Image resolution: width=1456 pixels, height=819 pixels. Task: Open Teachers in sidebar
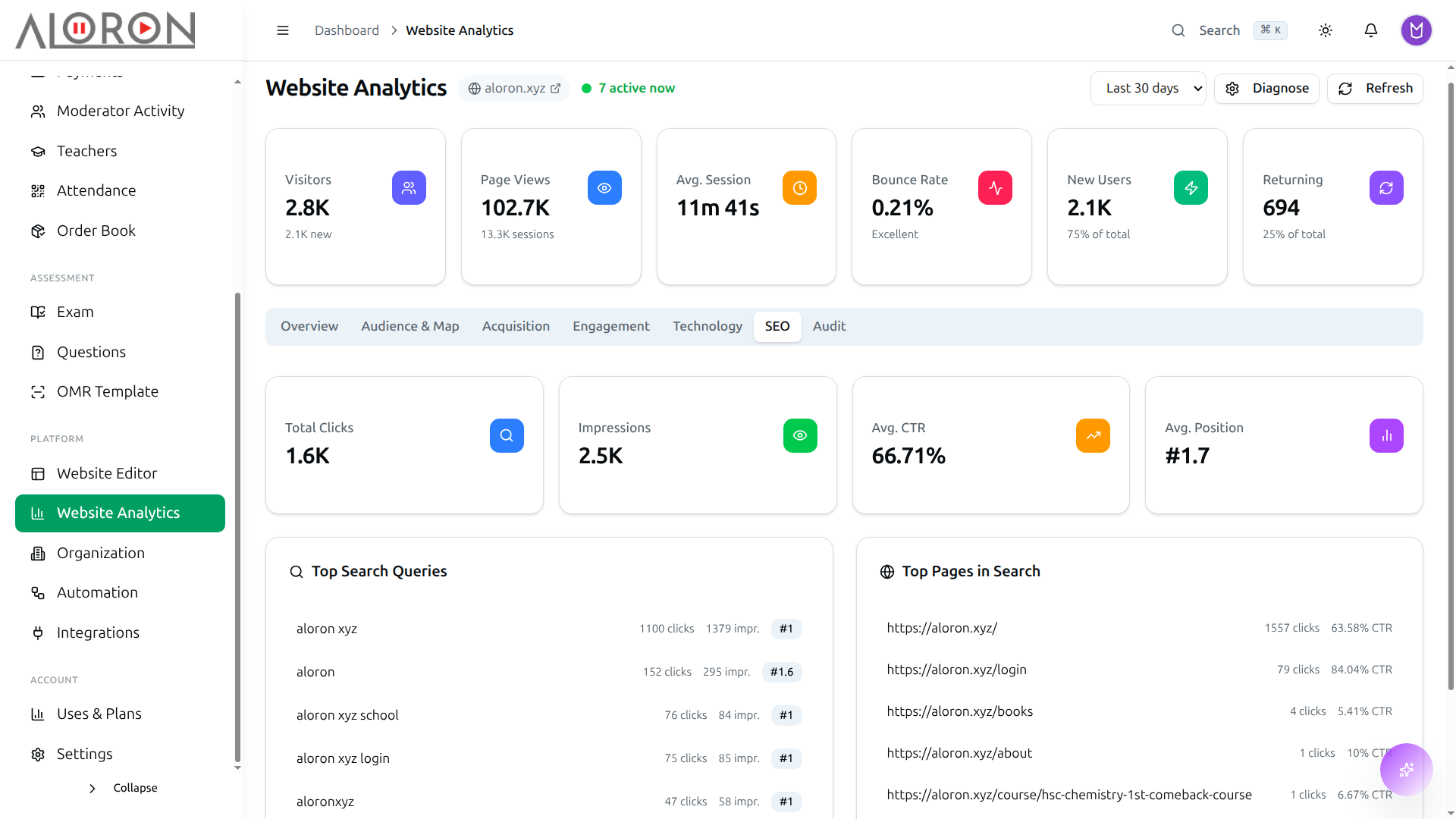pos(120,151)
